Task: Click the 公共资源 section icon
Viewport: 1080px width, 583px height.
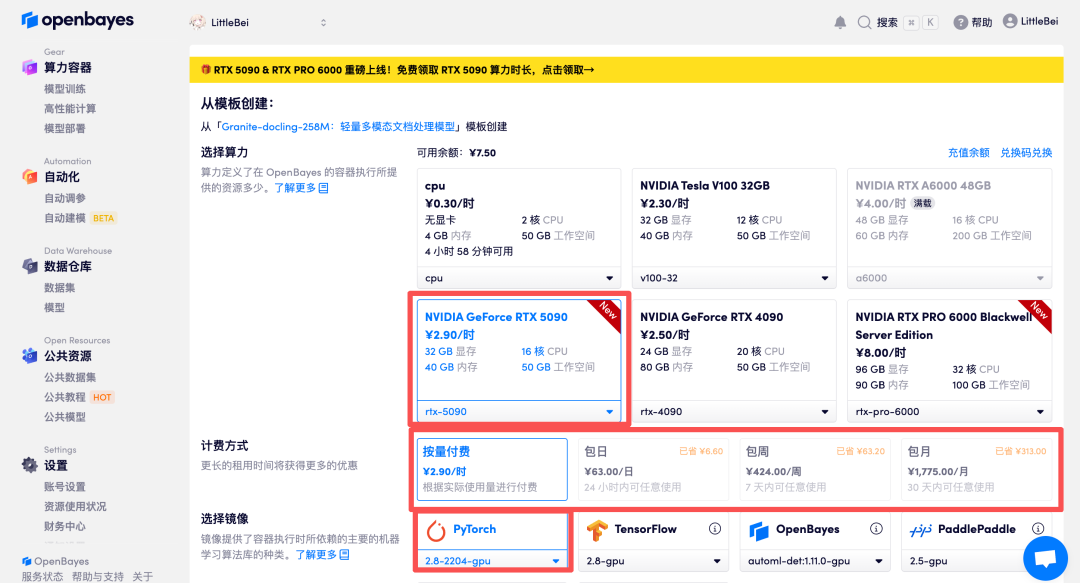Action: click(x=30, y=356)
